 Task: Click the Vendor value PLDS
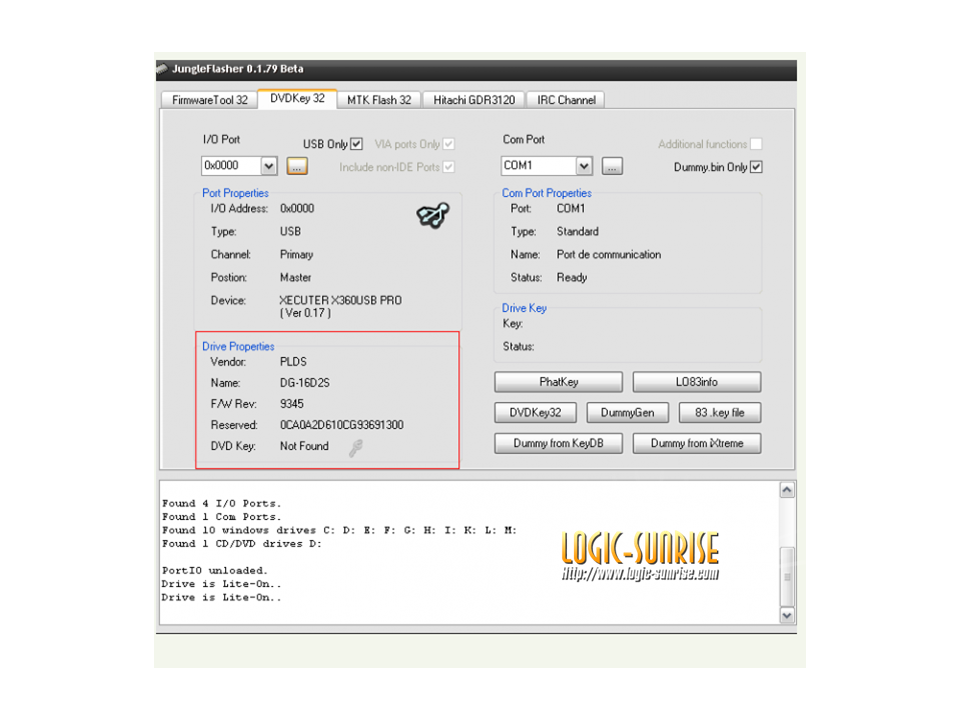[293, 362]
